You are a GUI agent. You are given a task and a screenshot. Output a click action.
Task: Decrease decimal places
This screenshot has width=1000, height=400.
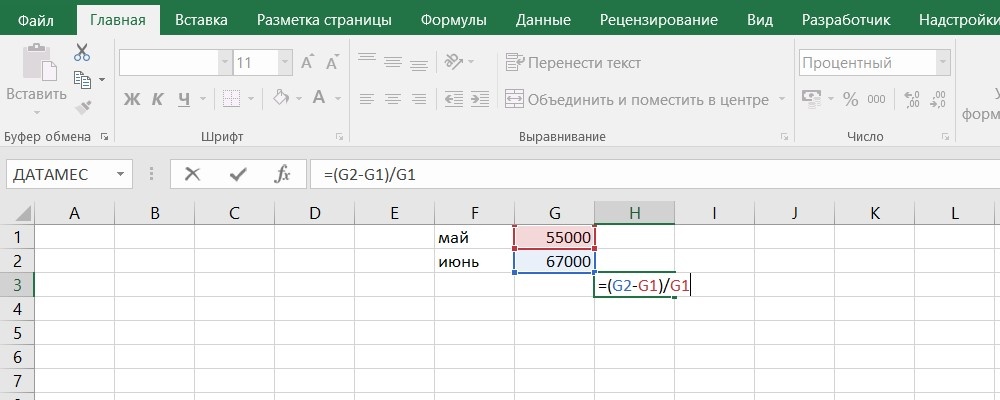[x=938, y=99]
